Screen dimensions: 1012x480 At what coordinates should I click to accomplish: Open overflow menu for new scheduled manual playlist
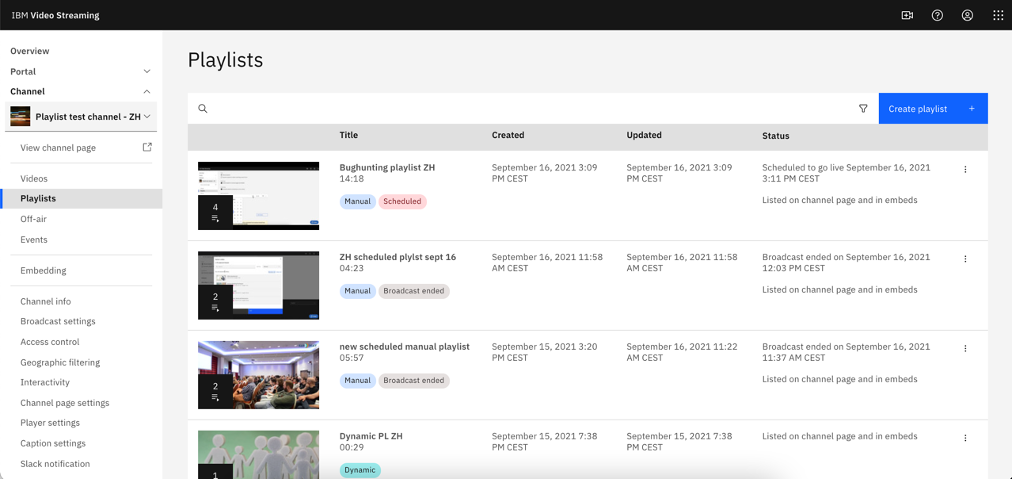(x=965, y=348)
